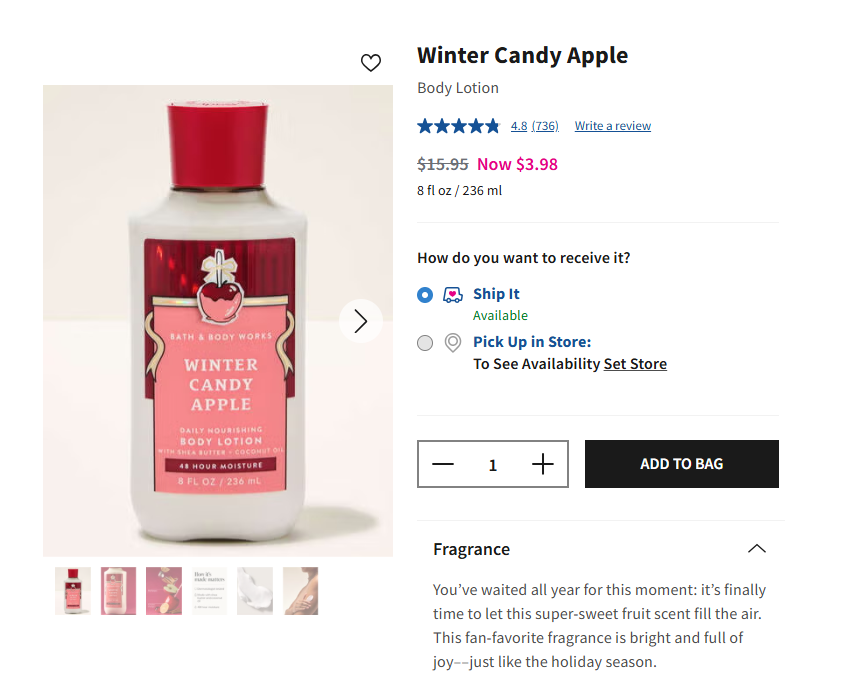The image size is (860, 681).
Task: Click the quantity input field
Action: click(493, 465)
